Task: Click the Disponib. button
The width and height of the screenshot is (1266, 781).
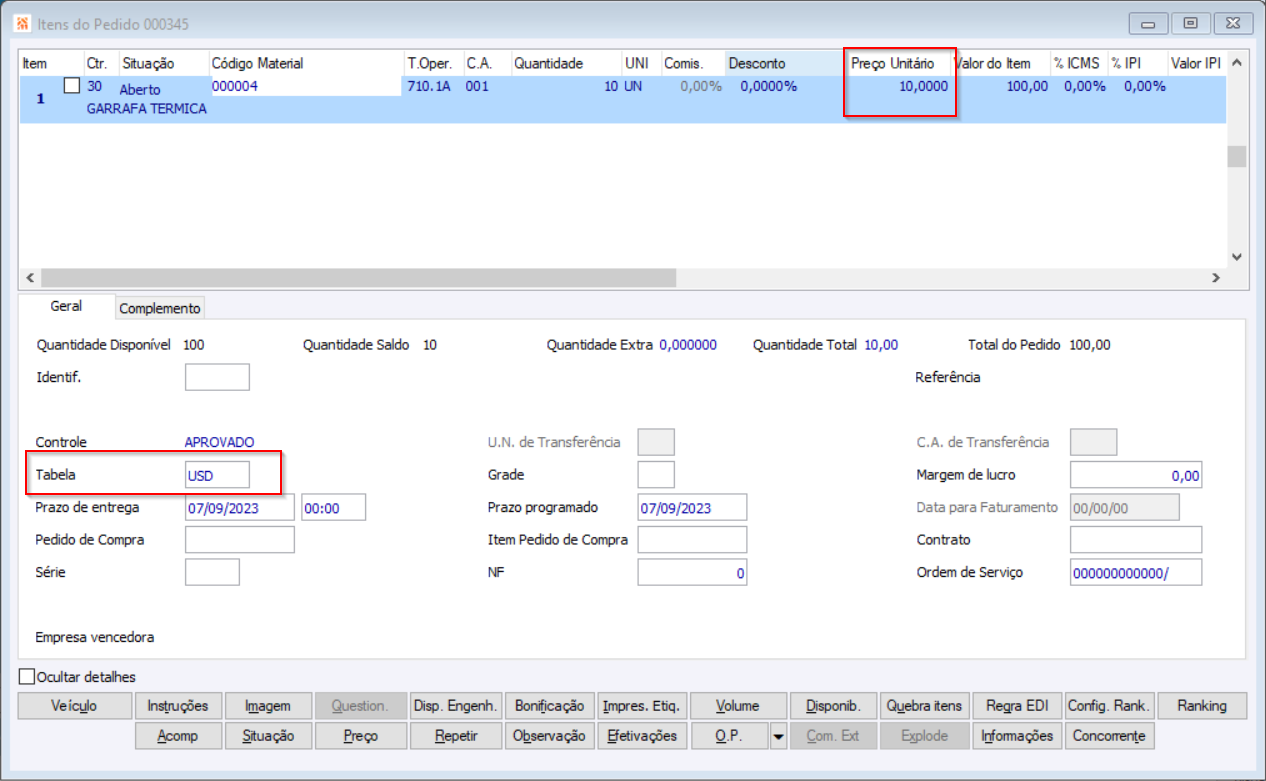Action: [x=834, y=706]
